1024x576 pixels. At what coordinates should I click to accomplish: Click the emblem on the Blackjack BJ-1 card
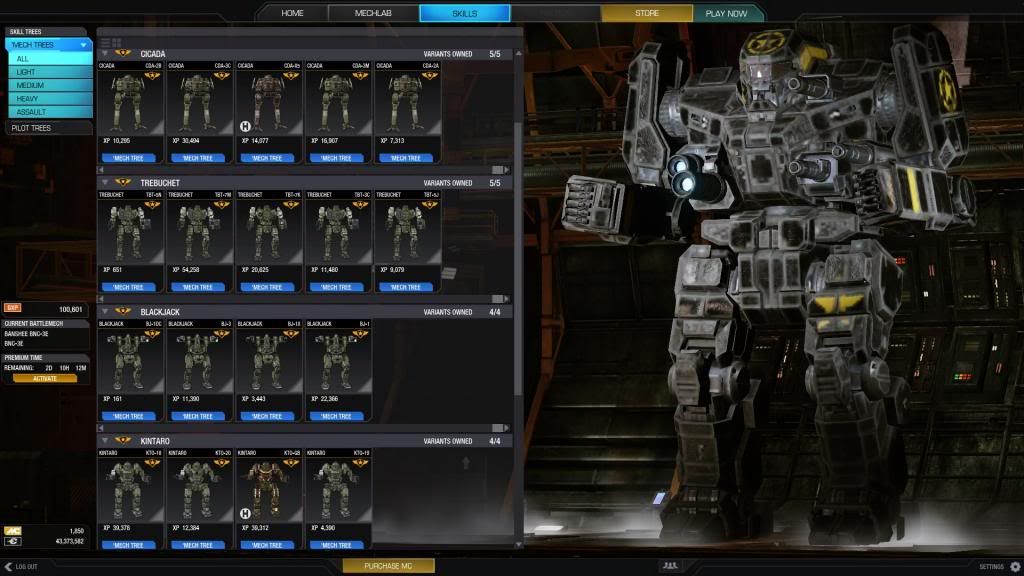pos(360,334)
